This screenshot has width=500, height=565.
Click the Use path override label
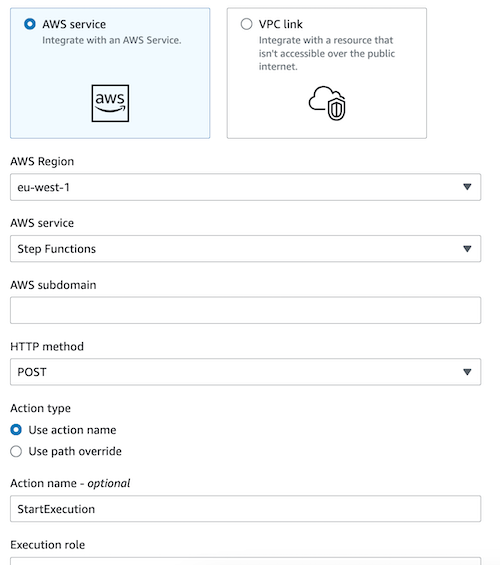pyautogui.click(x=75, y=451)
